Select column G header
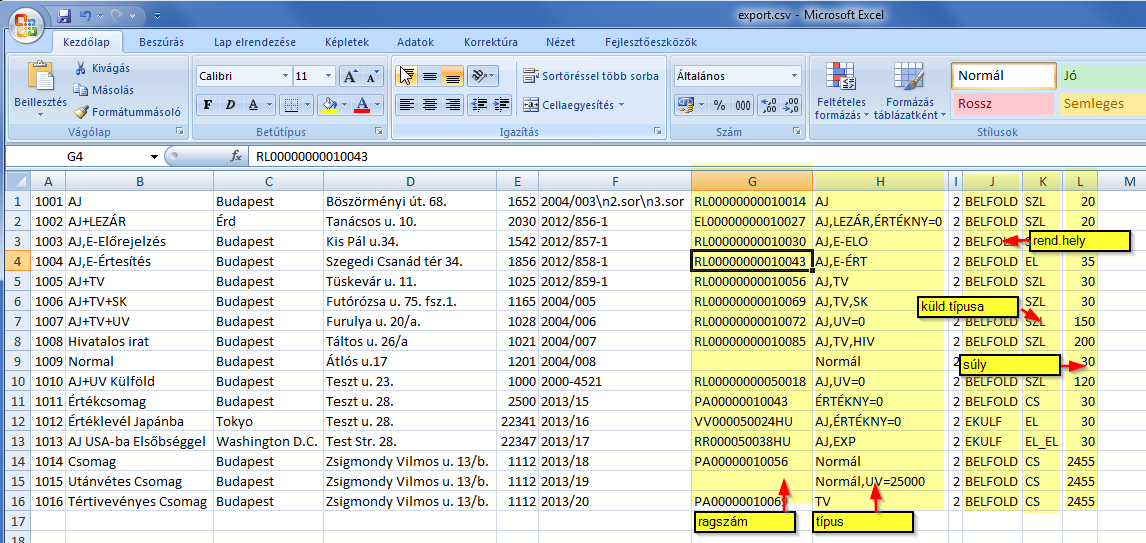 [751, 181]
